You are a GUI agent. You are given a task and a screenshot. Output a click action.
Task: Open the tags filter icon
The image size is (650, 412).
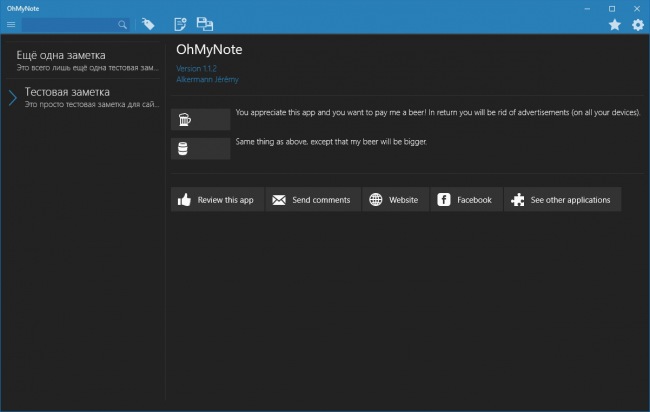148,24
